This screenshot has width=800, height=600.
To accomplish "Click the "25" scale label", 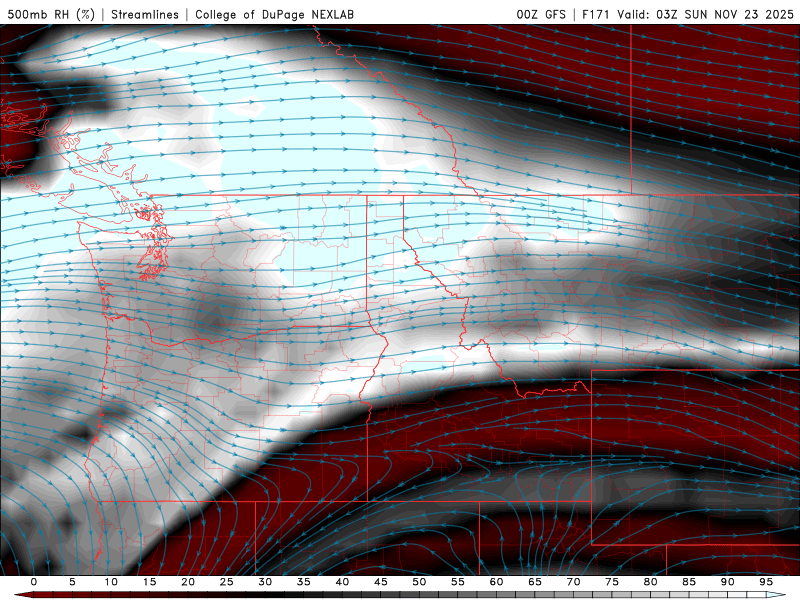I will pyautogui.click(x=227, y=582).
